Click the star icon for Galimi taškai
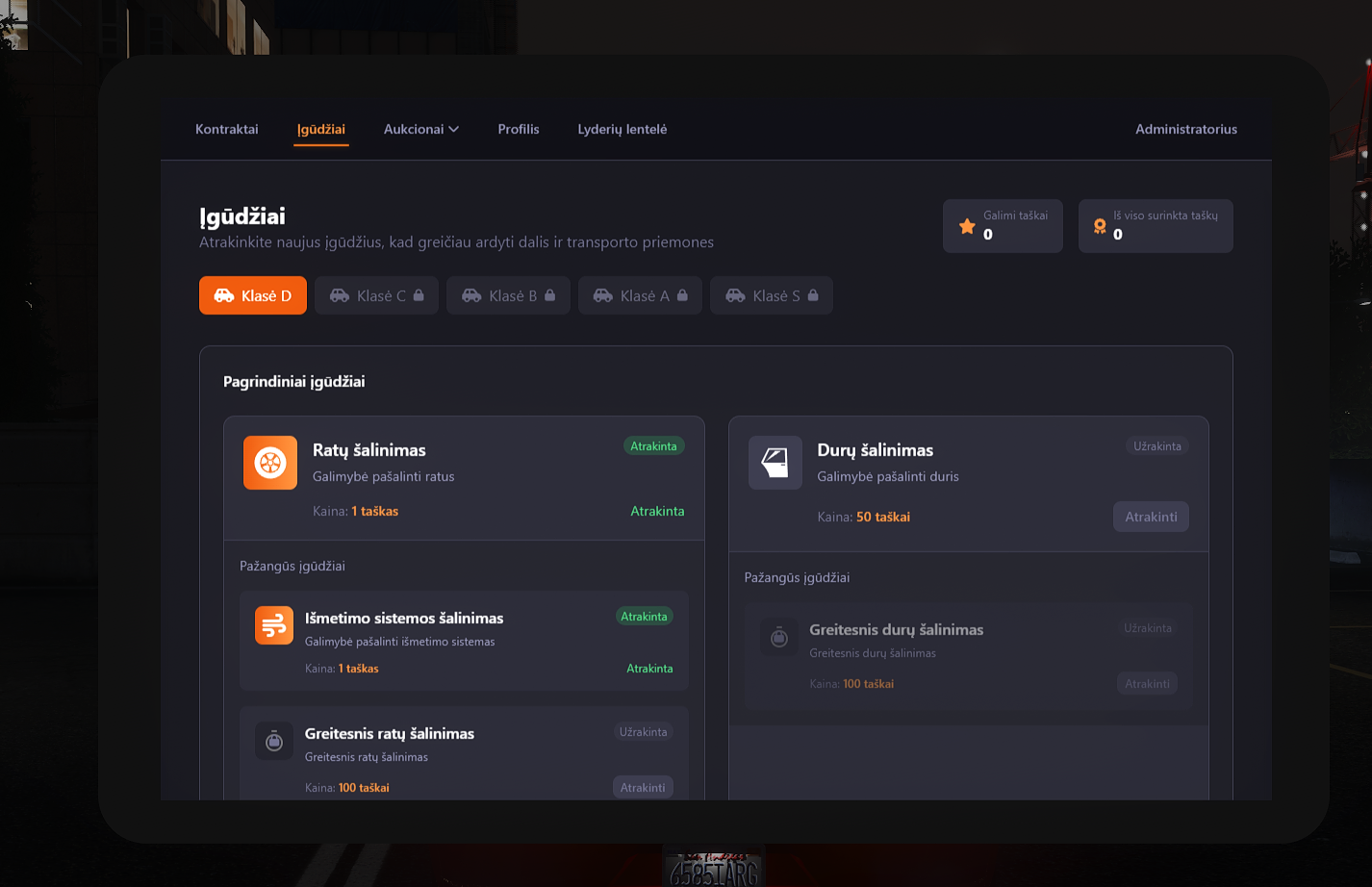 click(x=967, y=226)
